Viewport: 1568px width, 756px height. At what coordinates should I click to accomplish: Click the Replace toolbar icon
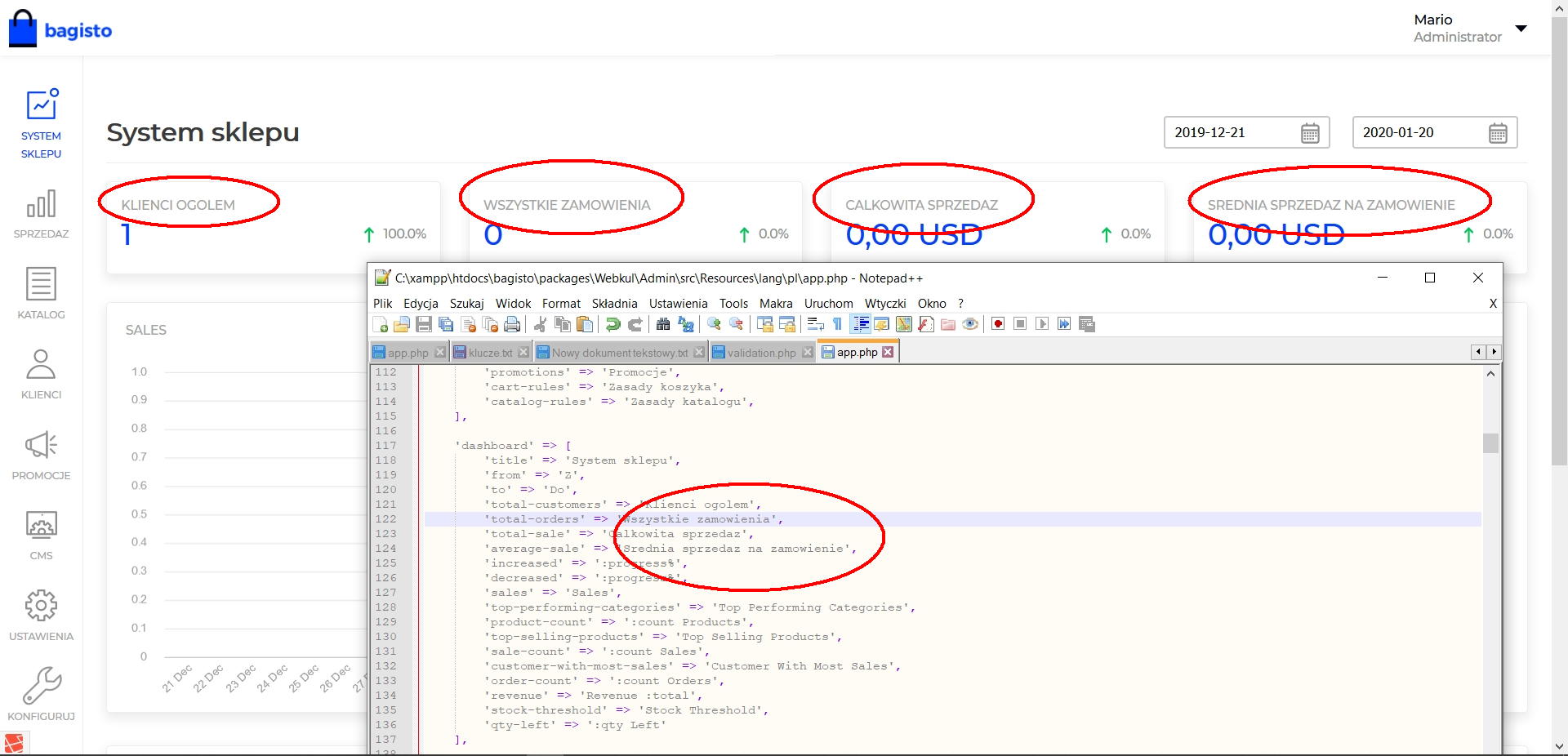[x=685, y=324]
